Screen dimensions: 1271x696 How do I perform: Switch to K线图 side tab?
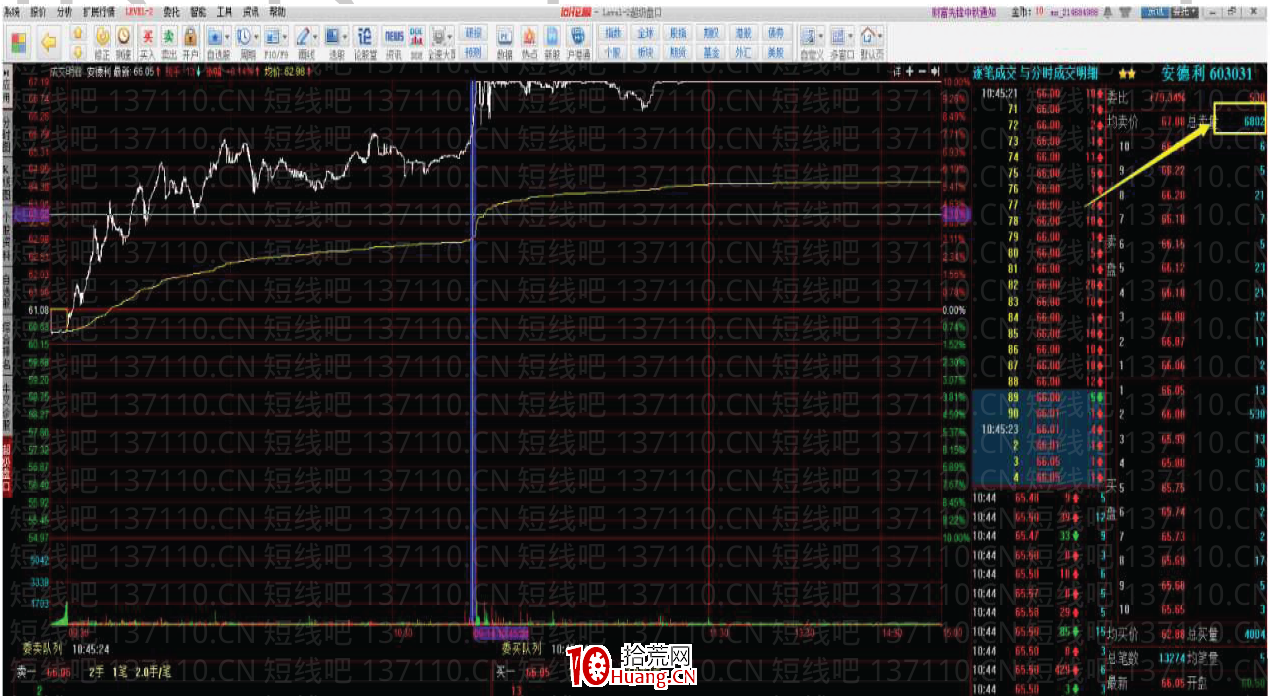click(x=6, y=183)
